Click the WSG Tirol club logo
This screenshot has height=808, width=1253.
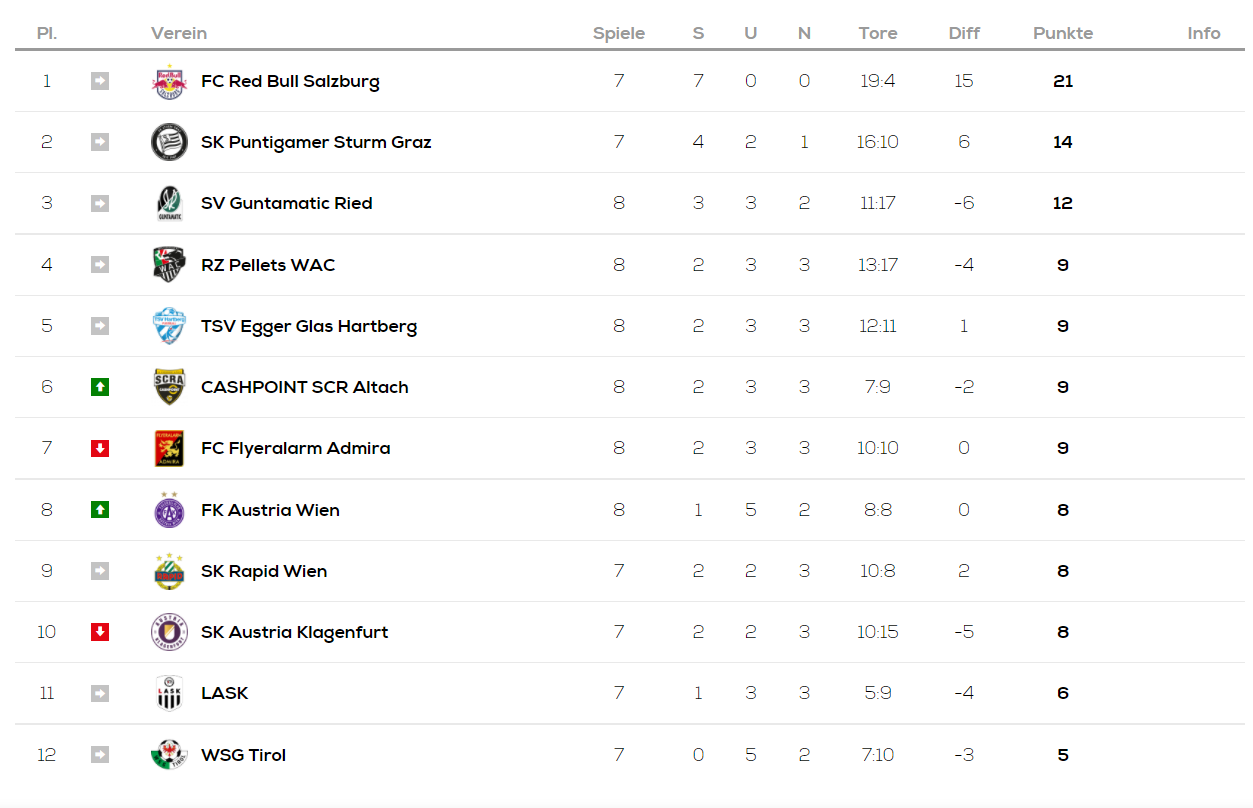169,754
